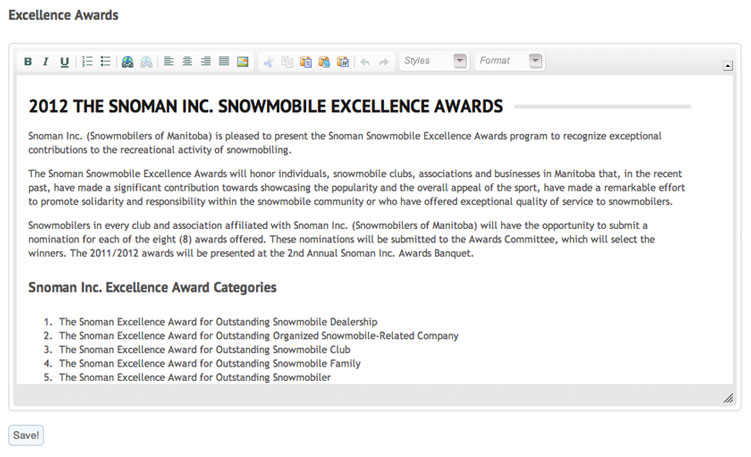Click paragraph beginning 'Snowmobilers in every club'
The image size is (751, 457).
point(341,239)
